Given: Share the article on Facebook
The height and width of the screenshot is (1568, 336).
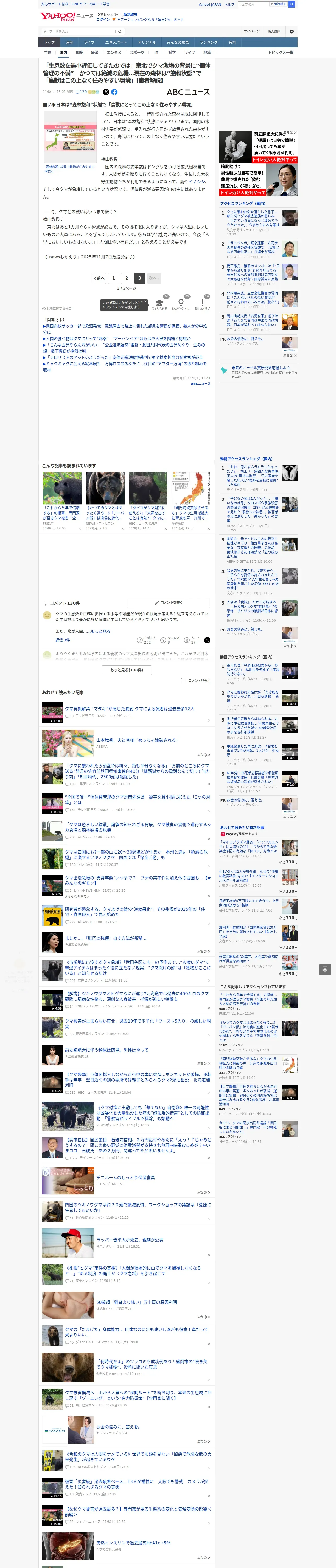Looking at the screenshot, I should coord(114,92).
